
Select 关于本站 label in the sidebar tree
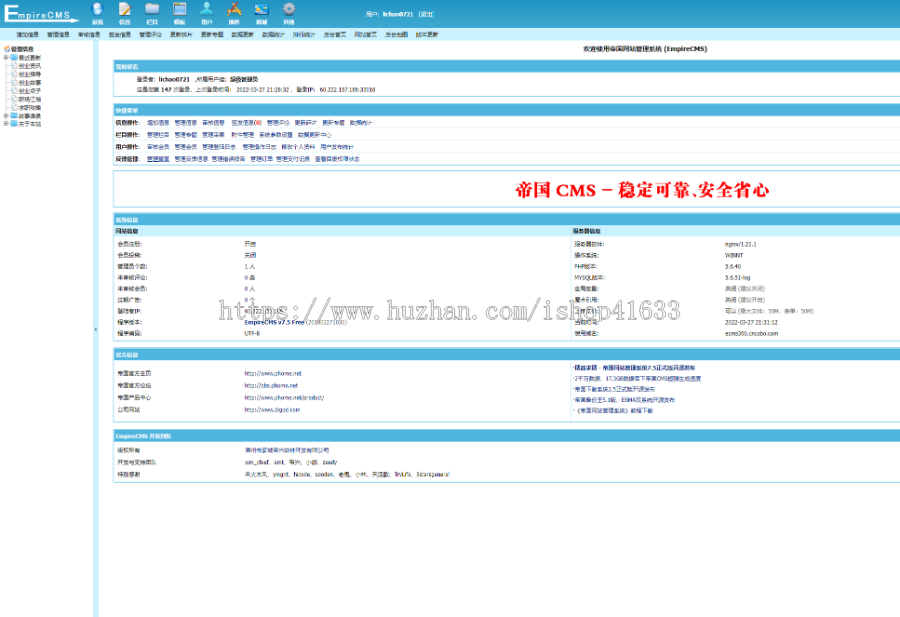pyautogui.click(x=29, y=123)
